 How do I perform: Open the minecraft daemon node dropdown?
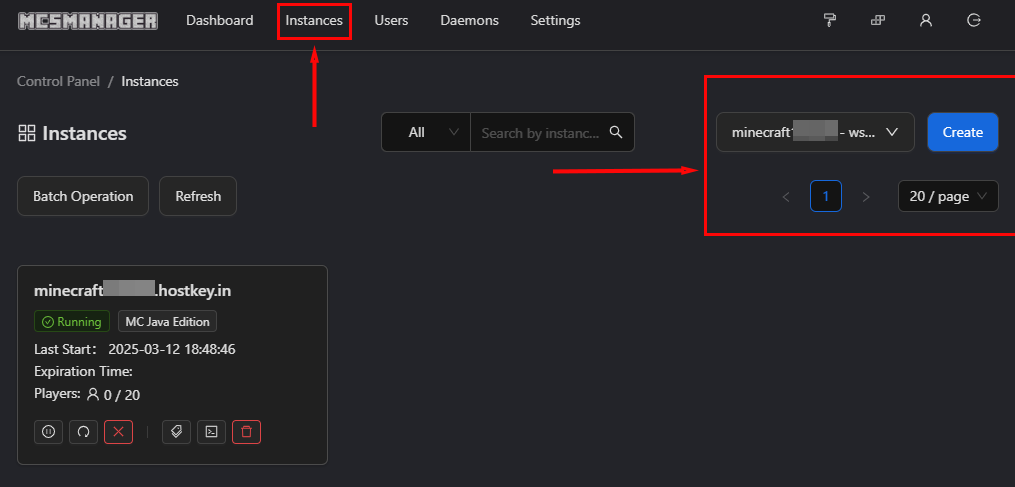point(814,132)
